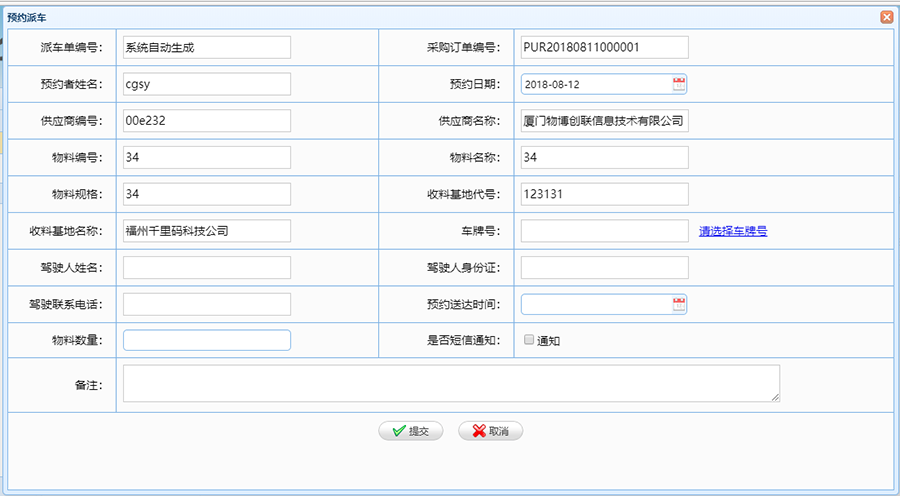The width and height of the screenshot is (900, 496).
Task: Click the 车牌号 label
Action: click(481, 231)
